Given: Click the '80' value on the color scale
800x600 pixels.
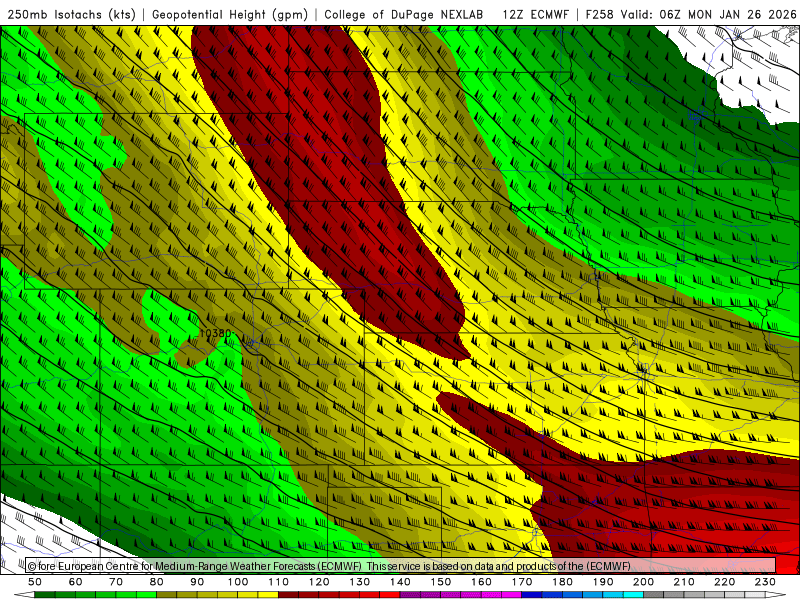Looking at the screenshot, I should (x=157, y=582).
